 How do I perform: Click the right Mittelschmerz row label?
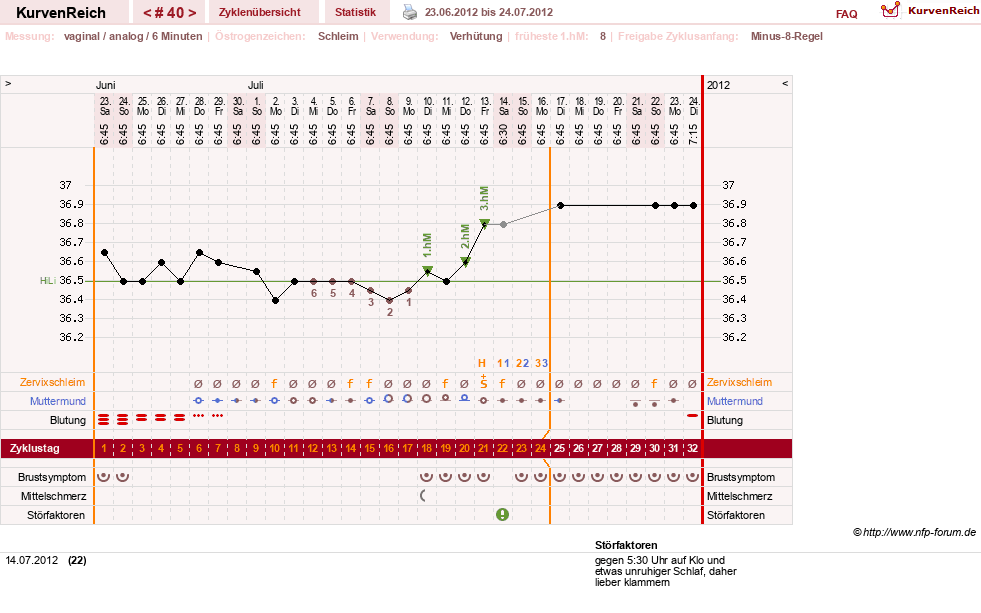point(740,497)
